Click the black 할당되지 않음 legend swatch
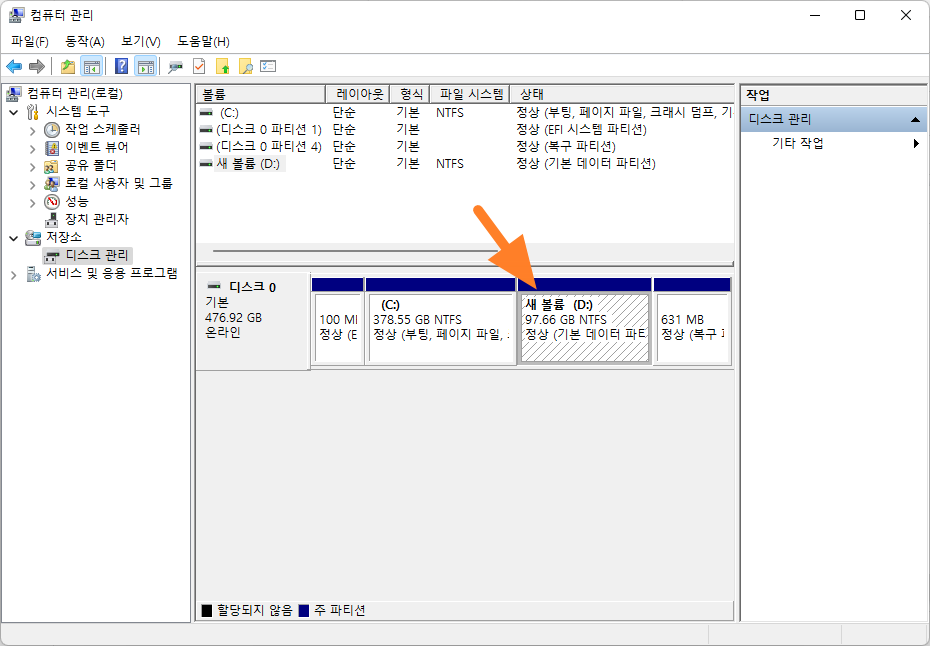 point(206,610)
